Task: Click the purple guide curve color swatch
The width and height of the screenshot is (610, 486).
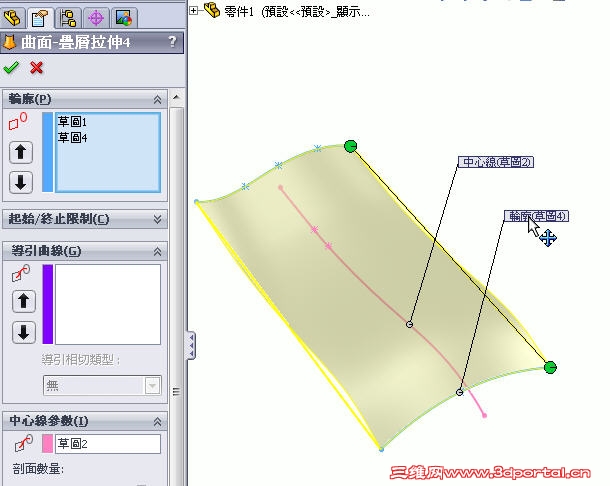Action: tap(47, 304)
